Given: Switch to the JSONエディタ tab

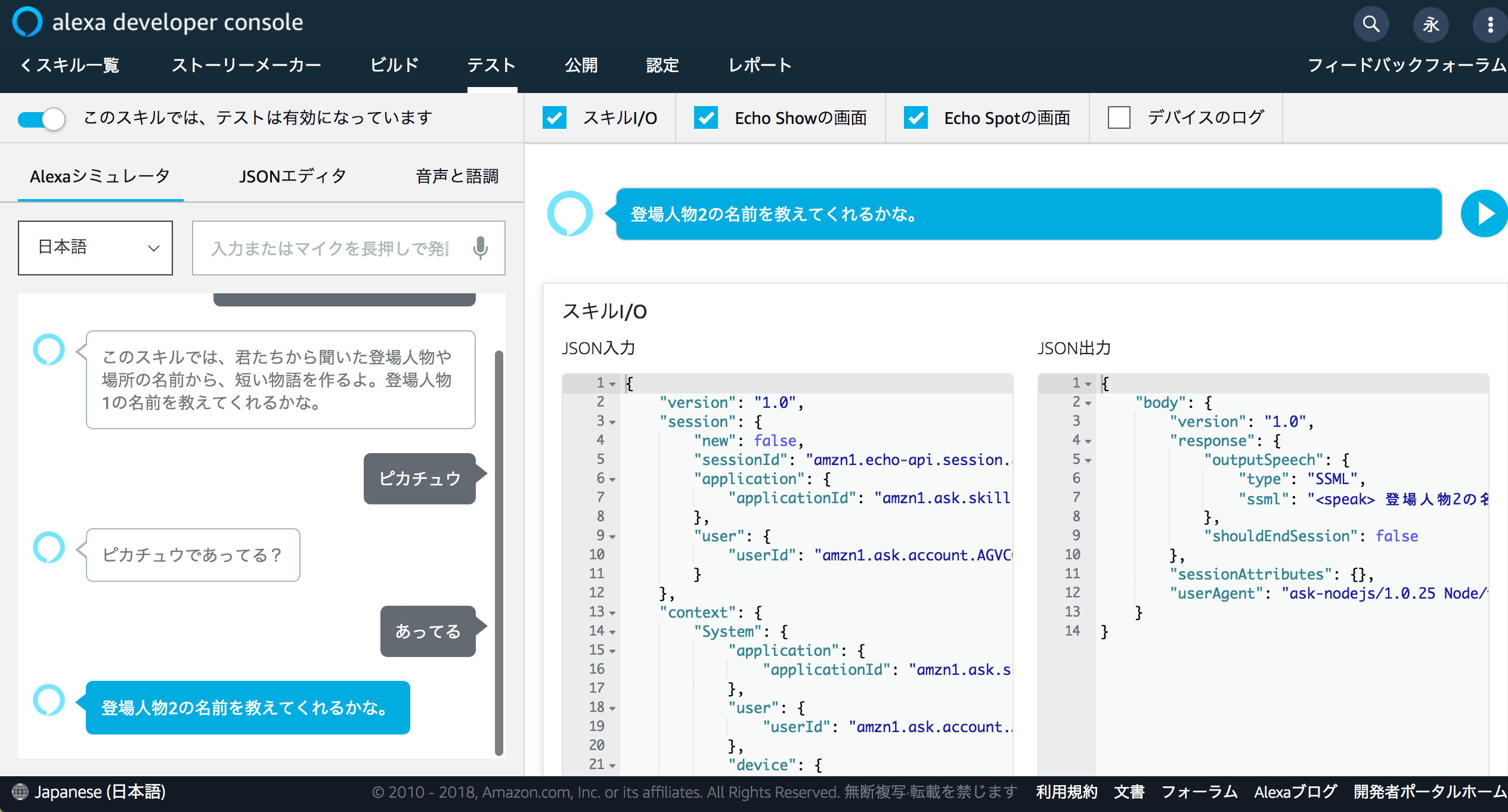Looking at the screenshot, I should click(x=292, y=176).
